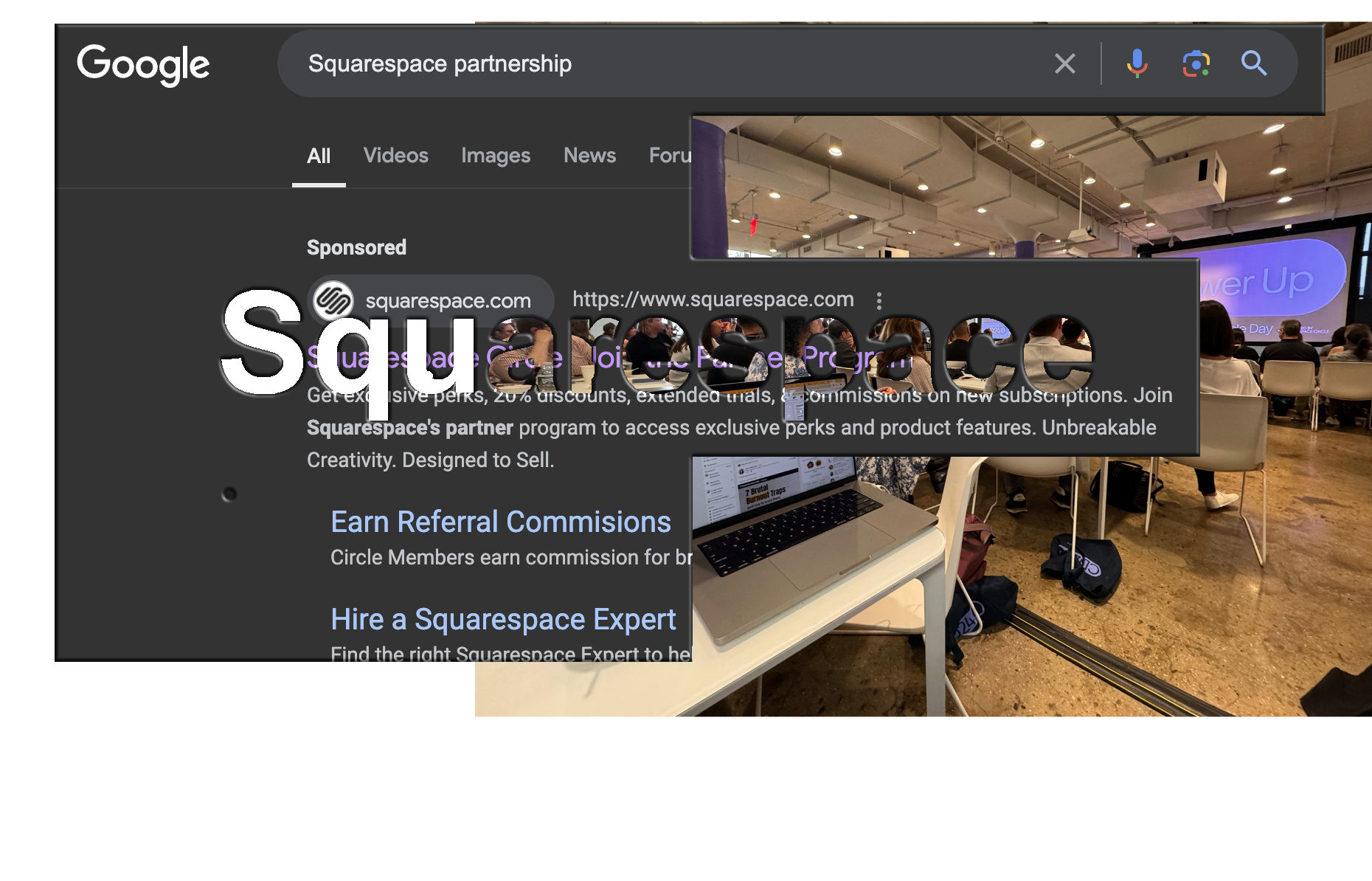Click the Google logo to return home
Viewport: 1372px width, 881px height.
pyautogui.click(x=144, y=64)
